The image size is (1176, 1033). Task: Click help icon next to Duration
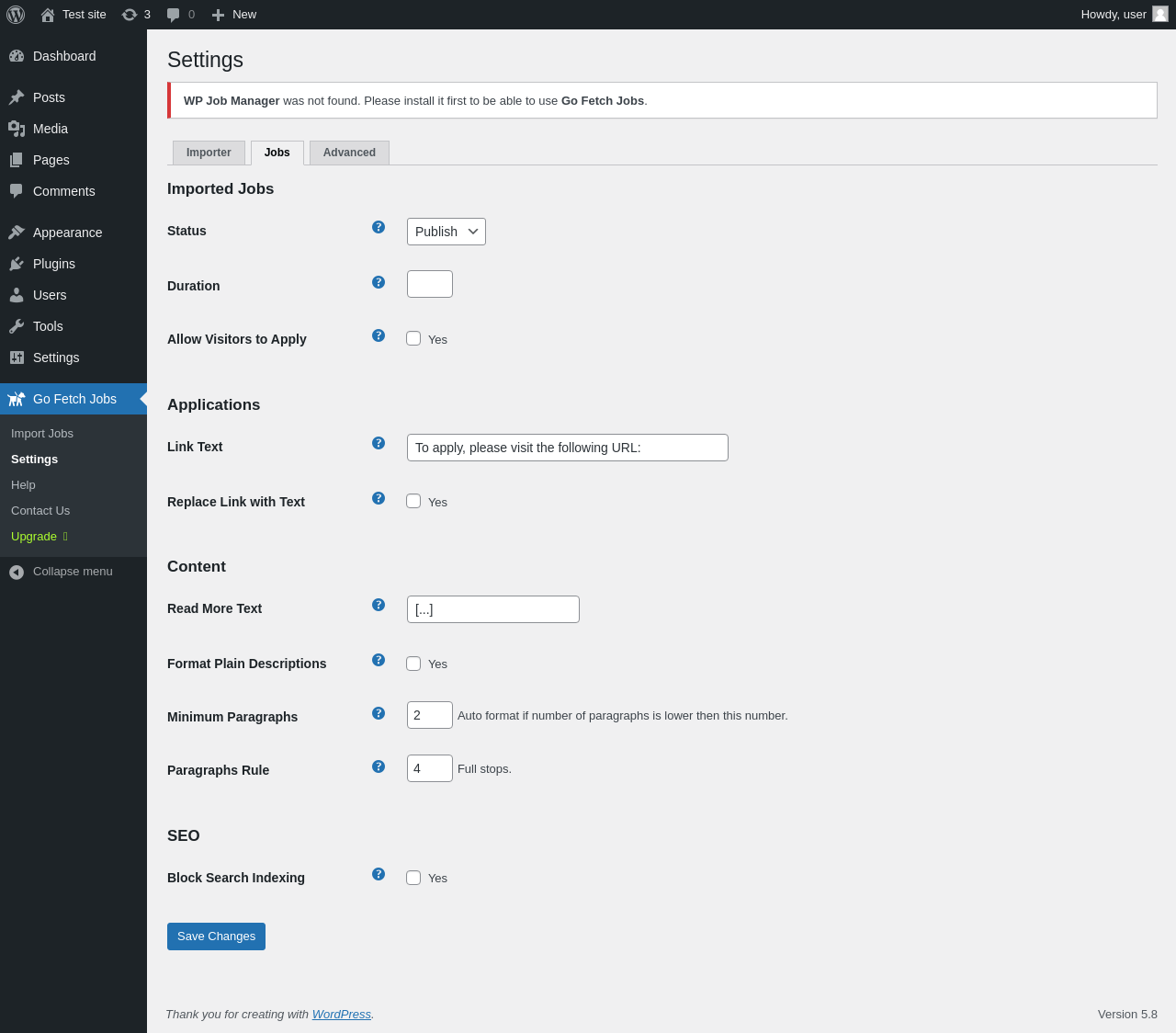(x=379, y=282)
